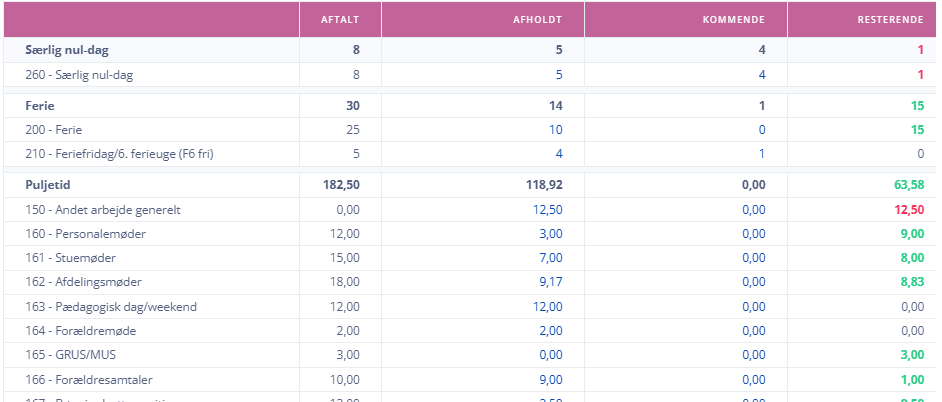This screenshot has width=942, height=402.
Task: Select the Puljetid group row
Action: (x=470, y=185)
